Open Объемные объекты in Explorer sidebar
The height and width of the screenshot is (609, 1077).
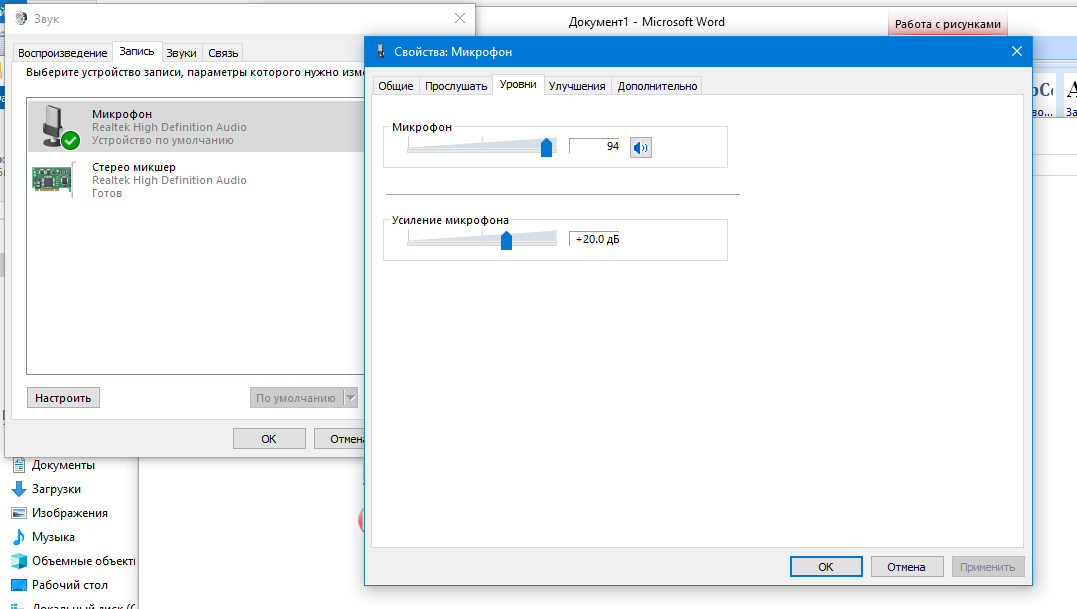pyautogui.click(x=73, y=561)
